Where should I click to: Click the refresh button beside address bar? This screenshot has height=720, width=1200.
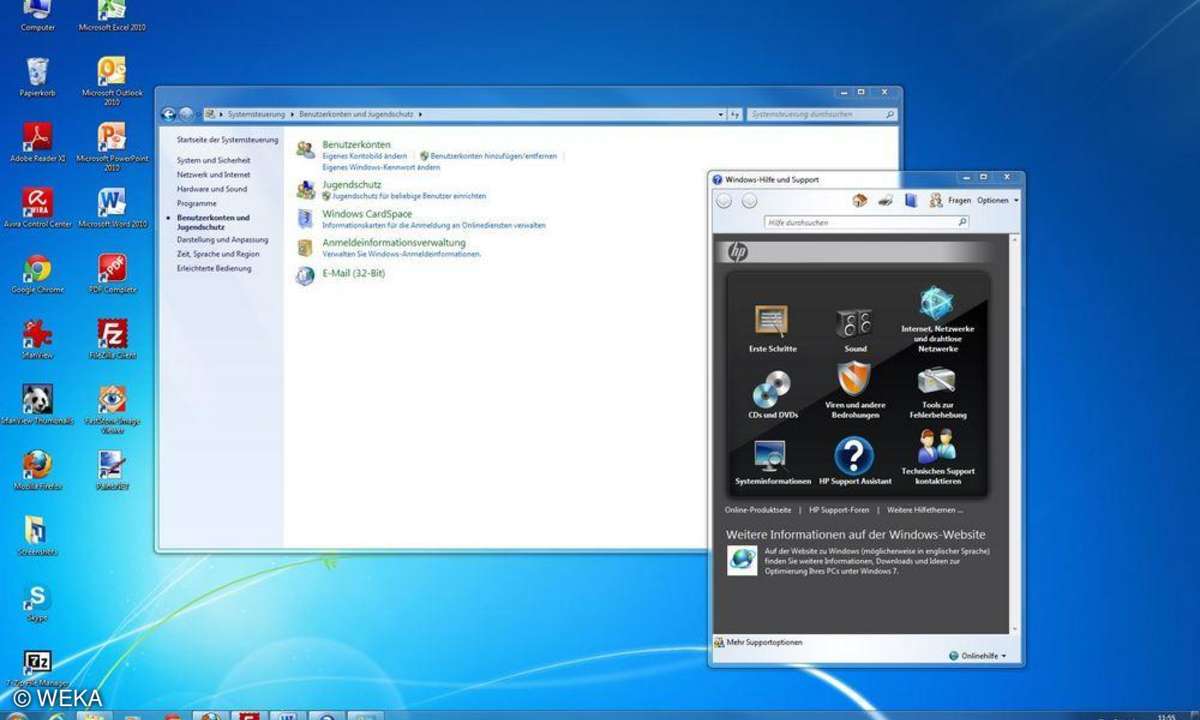734,115
